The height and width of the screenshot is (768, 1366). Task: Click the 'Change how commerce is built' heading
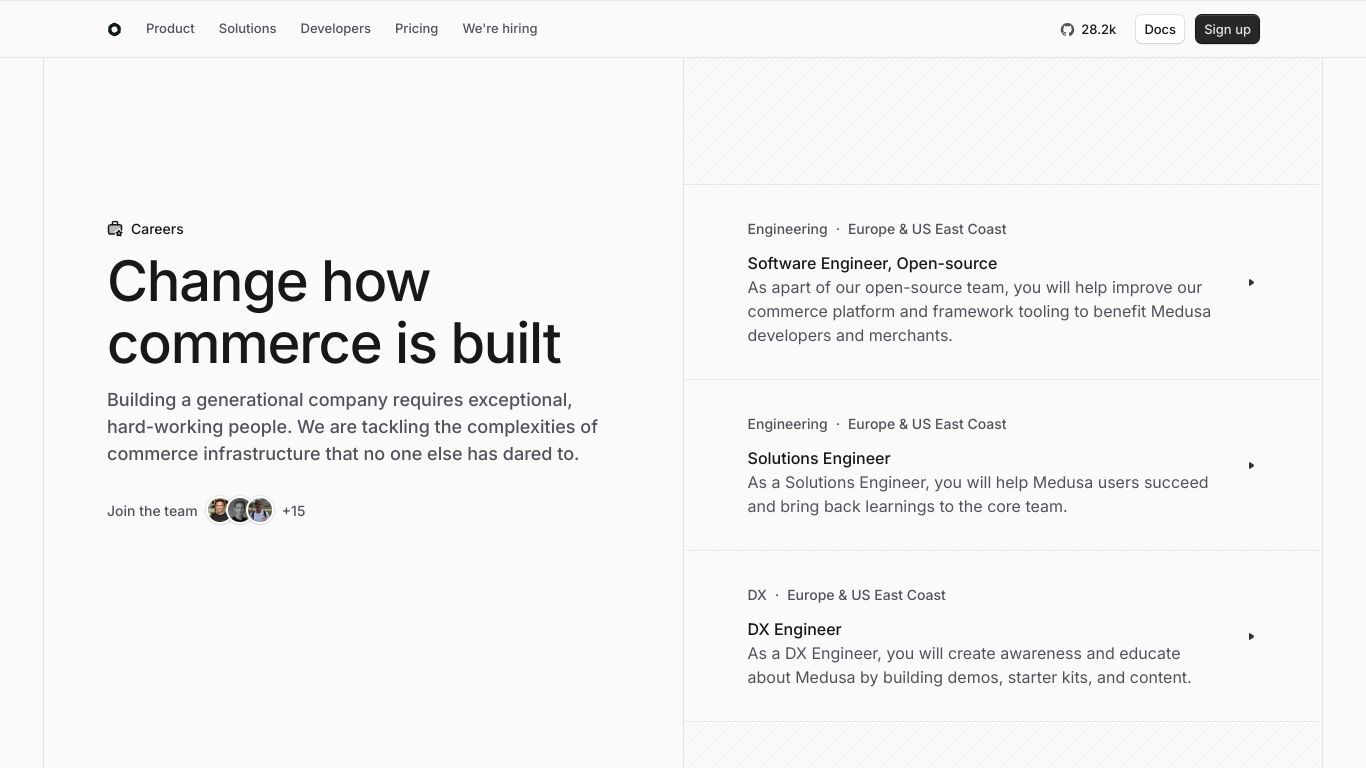334,312
